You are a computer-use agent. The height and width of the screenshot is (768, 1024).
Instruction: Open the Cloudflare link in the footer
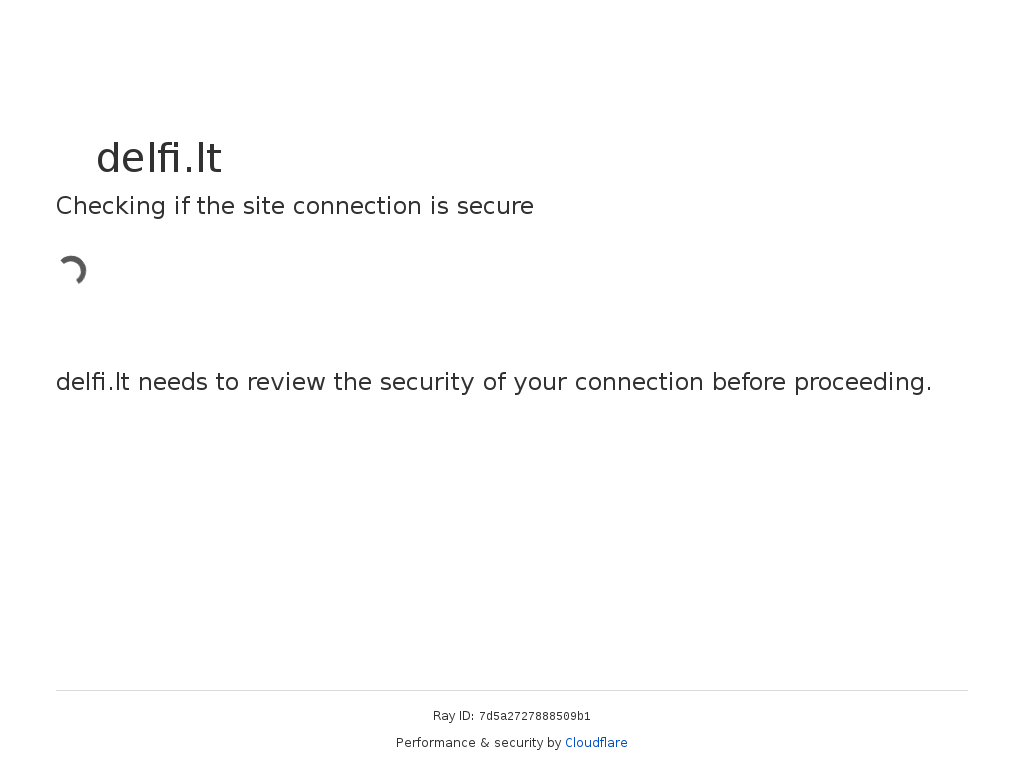click(596, 743)
